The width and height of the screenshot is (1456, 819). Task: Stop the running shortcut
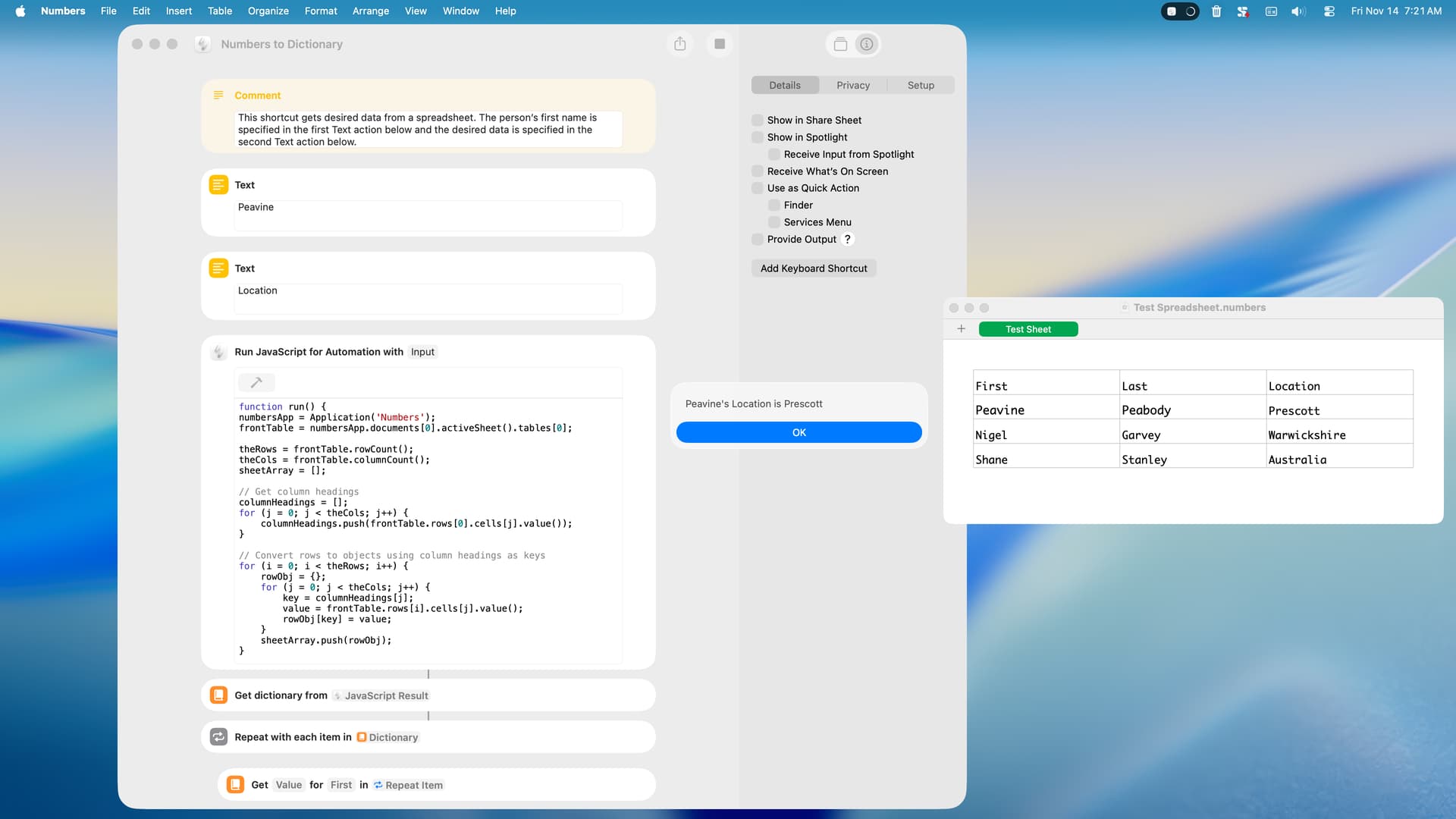coord(720,44)
